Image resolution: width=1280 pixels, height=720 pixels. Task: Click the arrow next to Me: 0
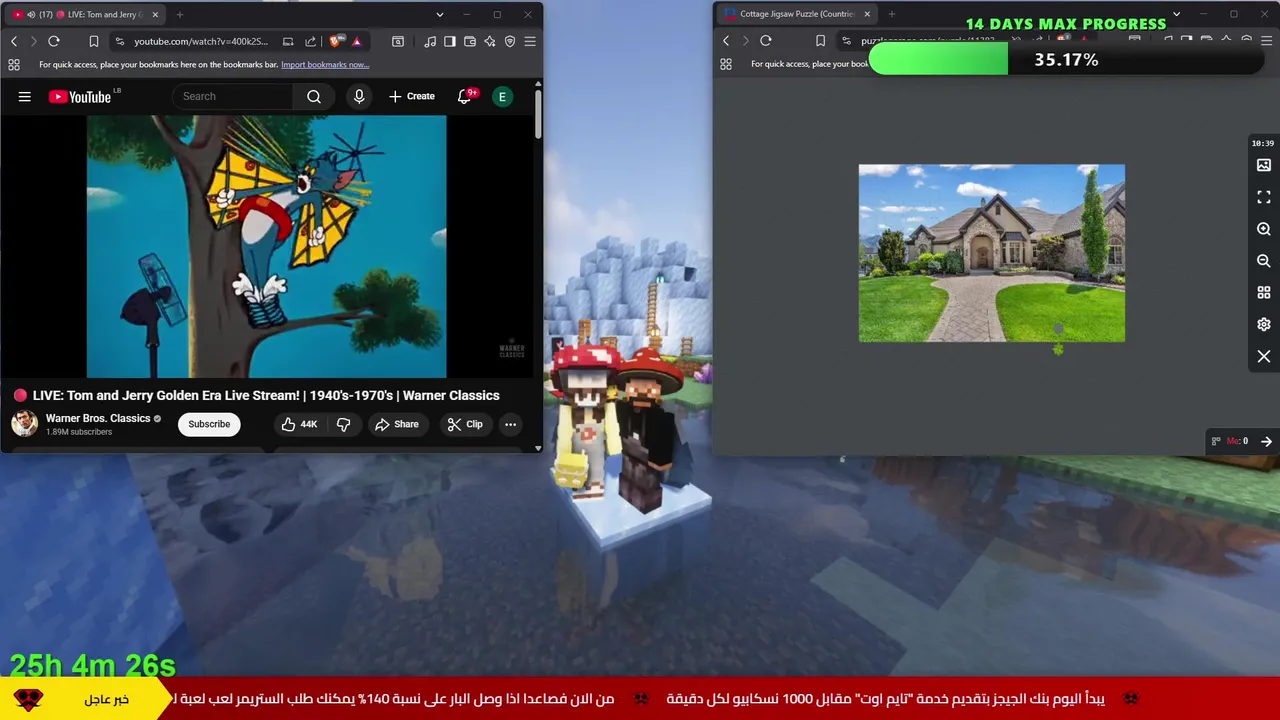pos(1266,441)
